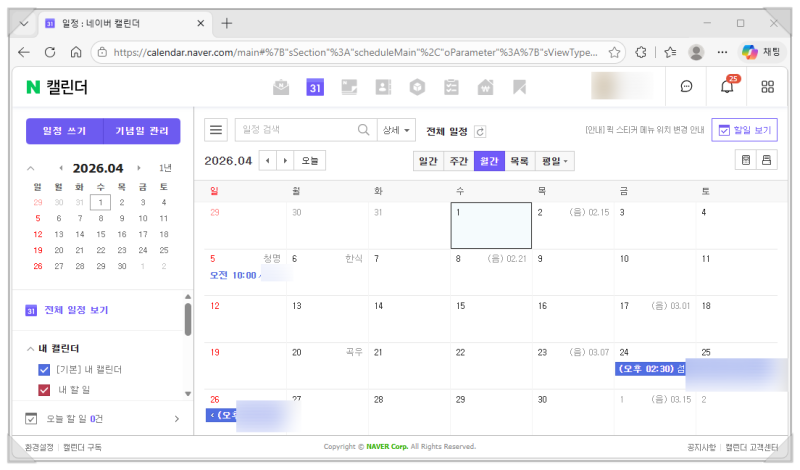Click the 할일 보기 button
Image resolution: width=800 pixels, height=470 pixels.
coord(744,130)
